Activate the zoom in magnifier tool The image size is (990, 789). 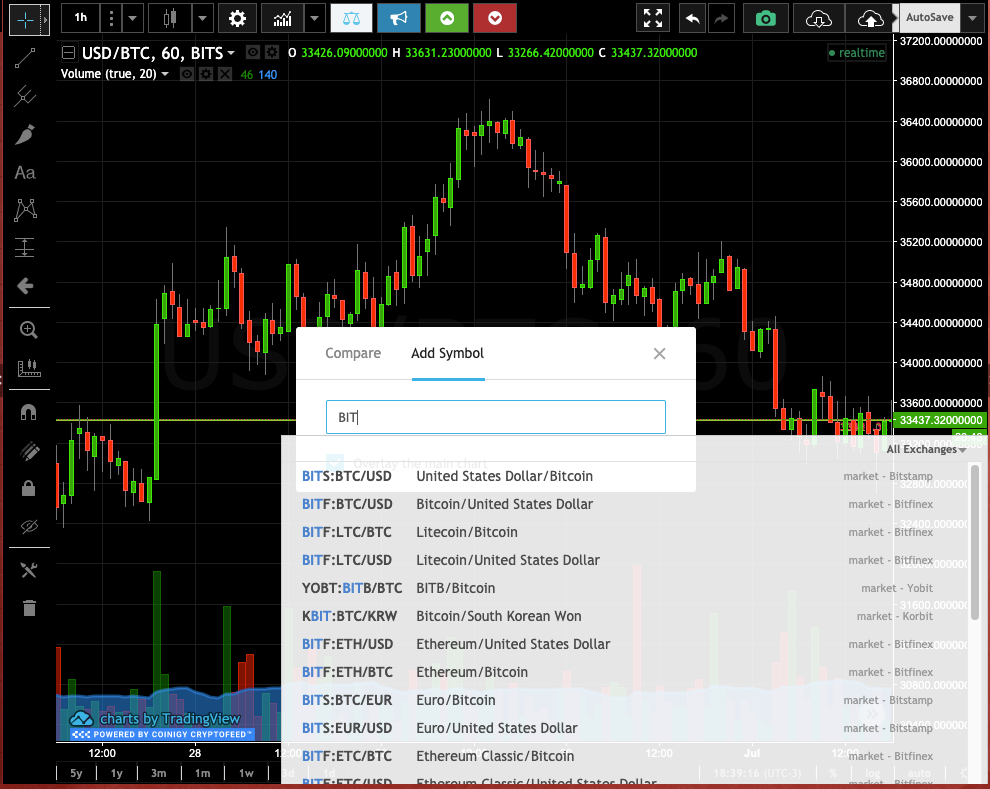pos(28,329)
